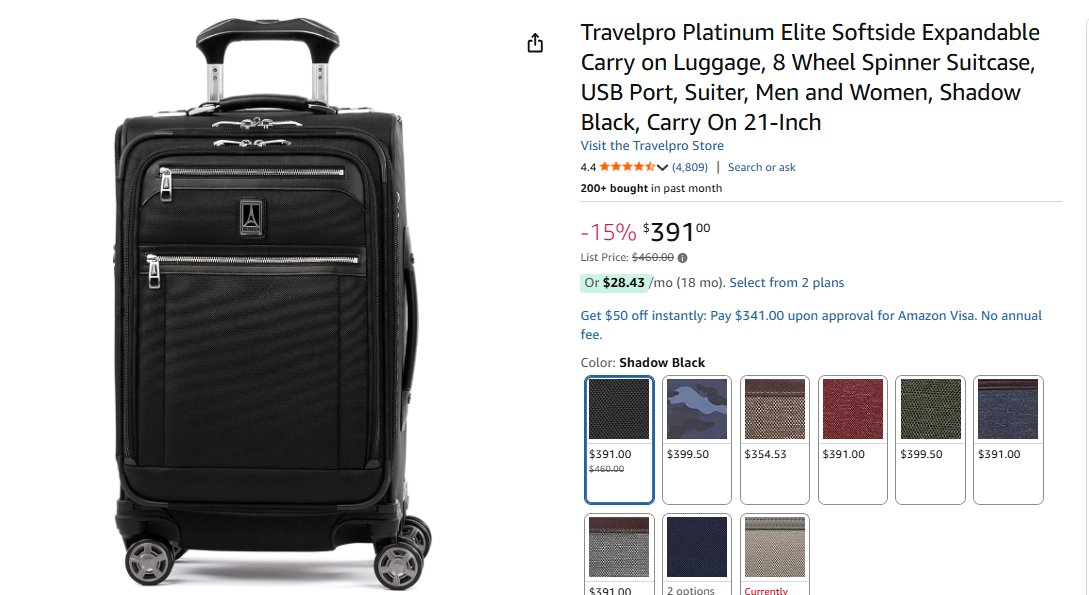Viewport: 1089px width, 595px height.
Task: Open the 4,809 ratings link
Action: [690, 167]
